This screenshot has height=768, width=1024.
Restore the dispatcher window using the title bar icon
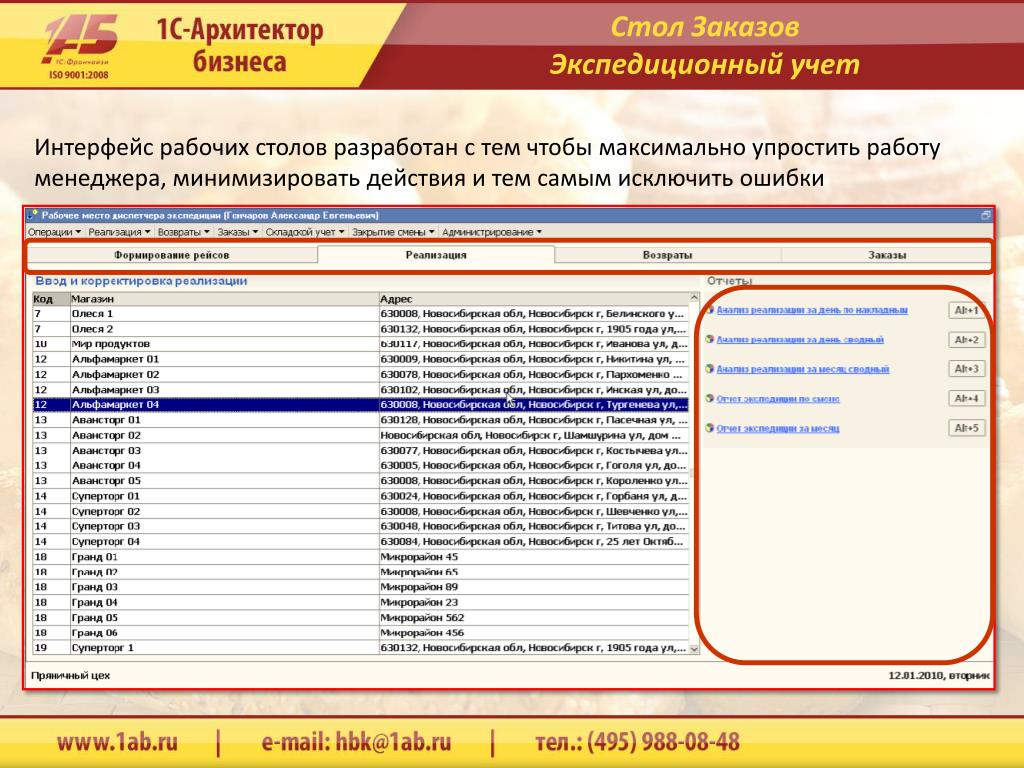(x=985, y=215)
